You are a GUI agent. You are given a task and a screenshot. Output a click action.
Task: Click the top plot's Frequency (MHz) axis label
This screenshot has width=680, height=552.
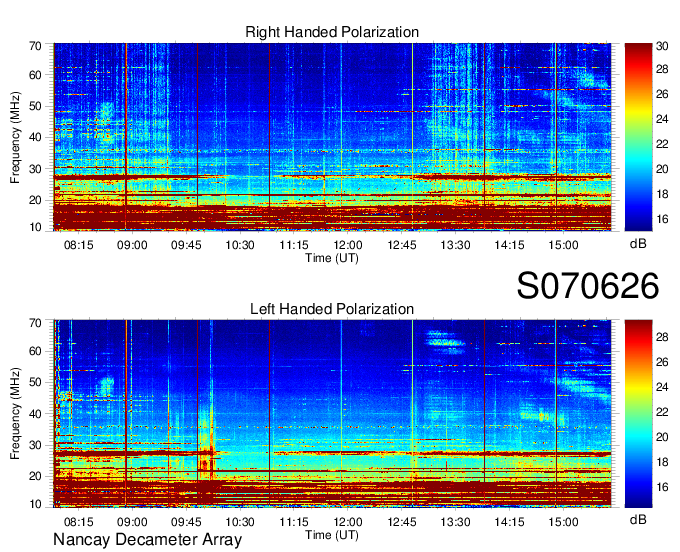15,137
